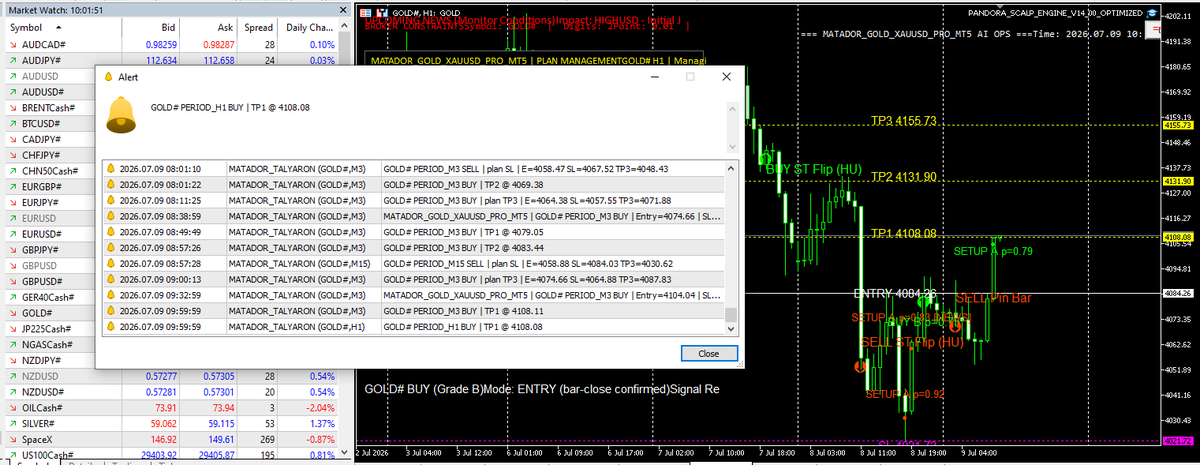1200x465 pixels.
Task: Click the arrow icon beside CHN50Cash#
Action: (x=11, y=170)
